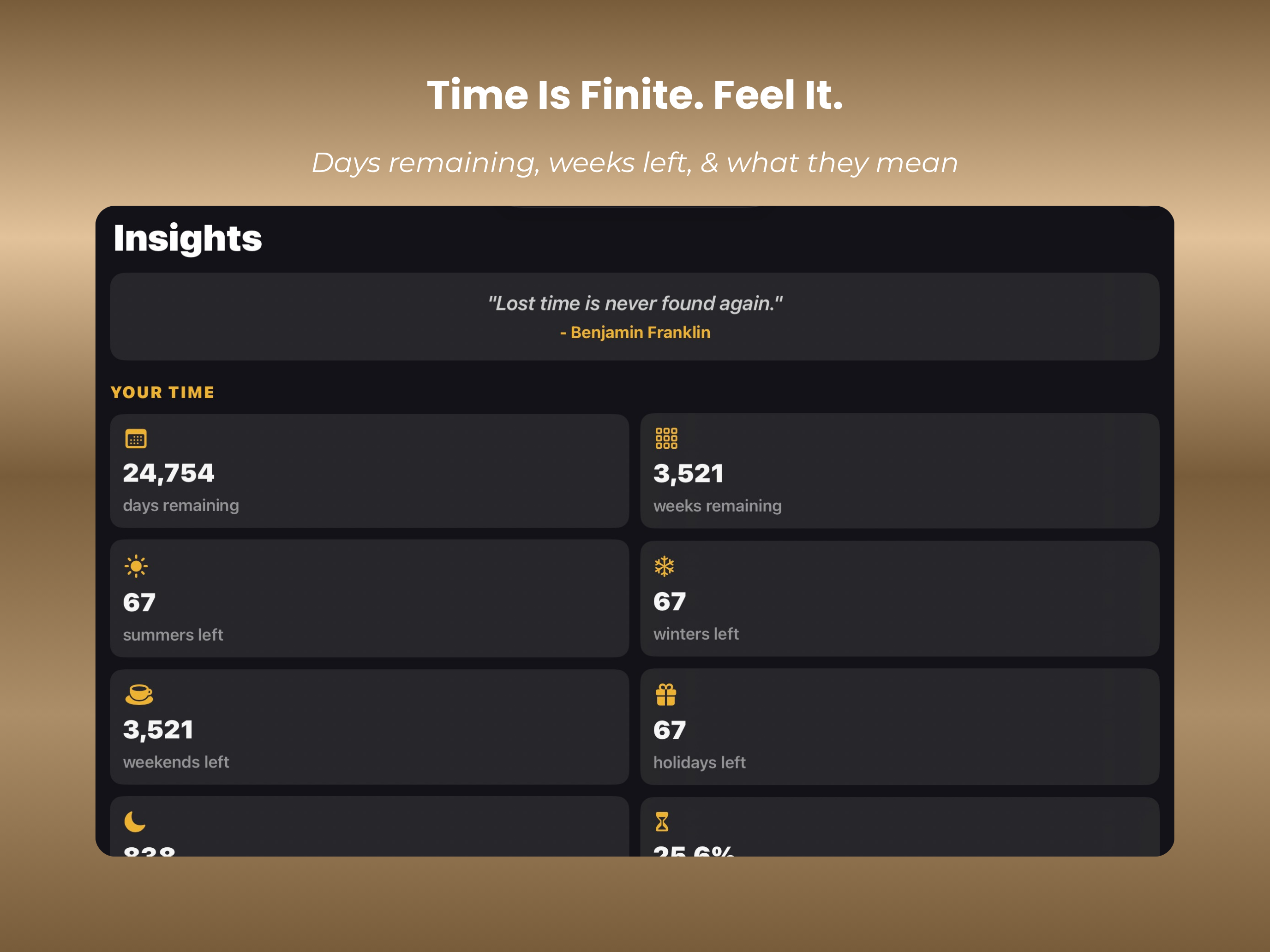
Task: Select the 67 winters left card
Action: click(x=900, y=599)
